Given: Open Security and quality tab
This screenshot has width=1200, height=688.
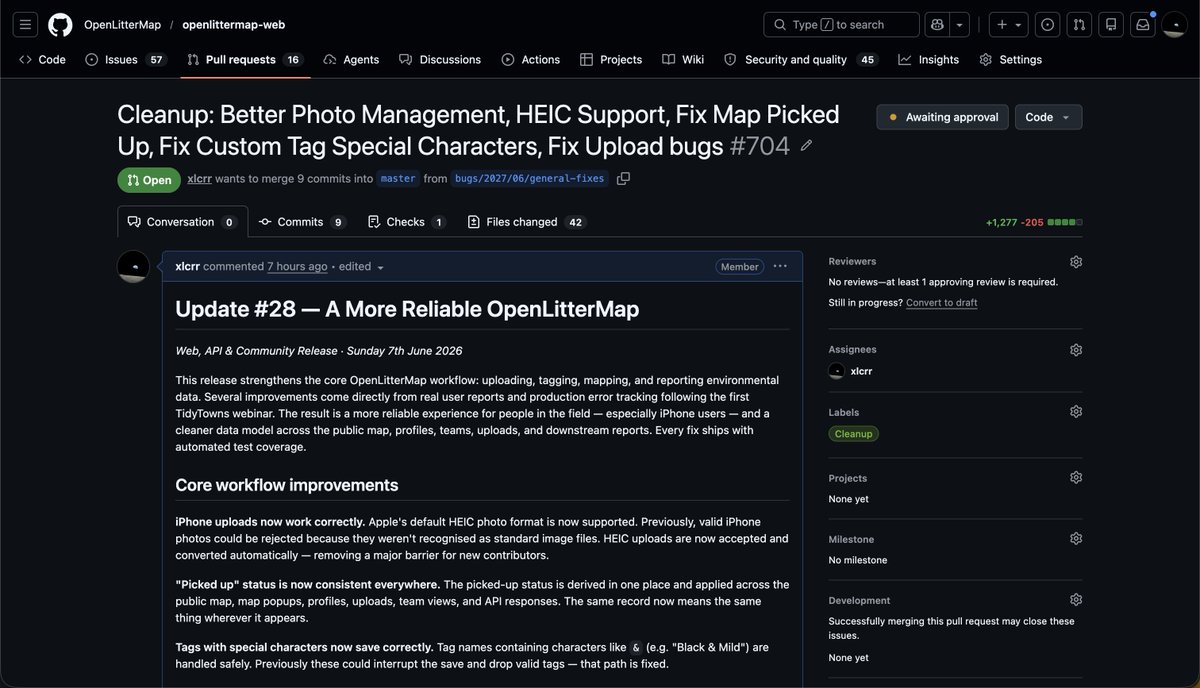Looking at the screenshot, I should (800, 60).
